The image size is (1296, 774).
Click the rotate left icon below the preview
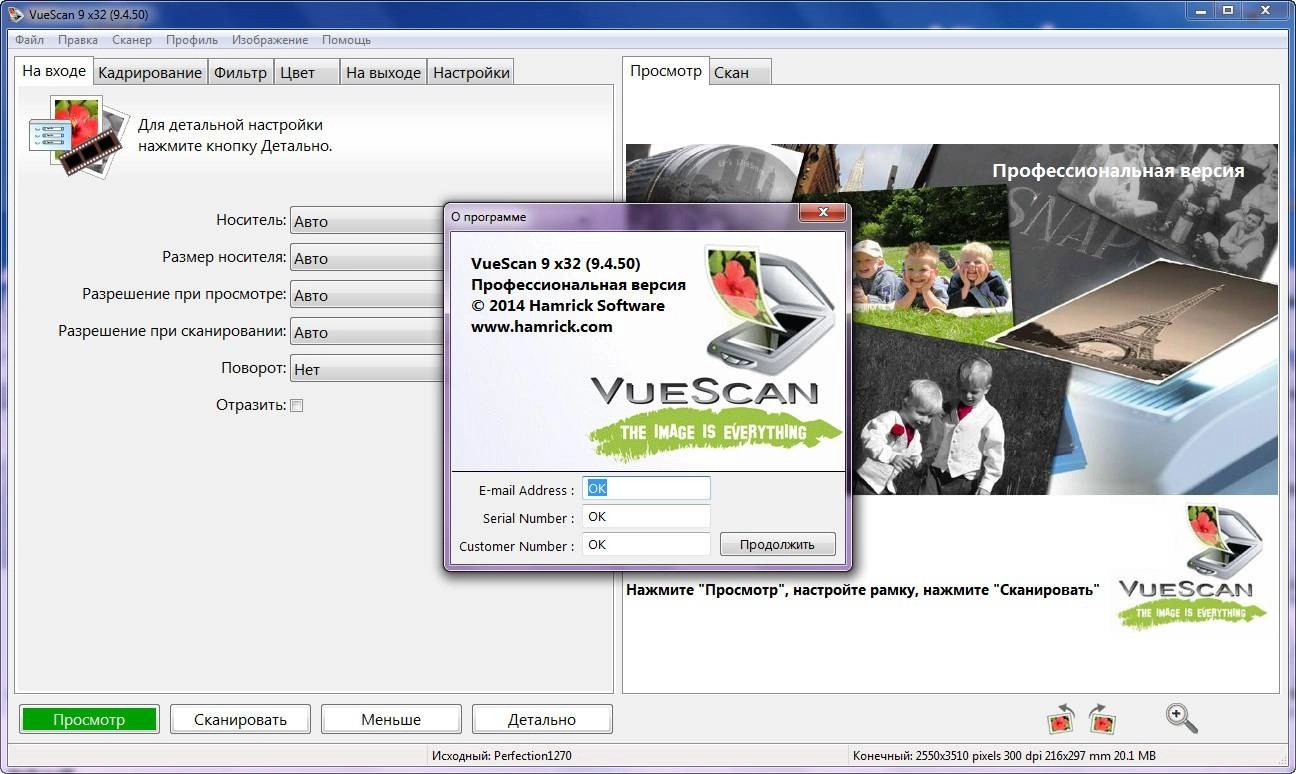[x=1060, y=718]
